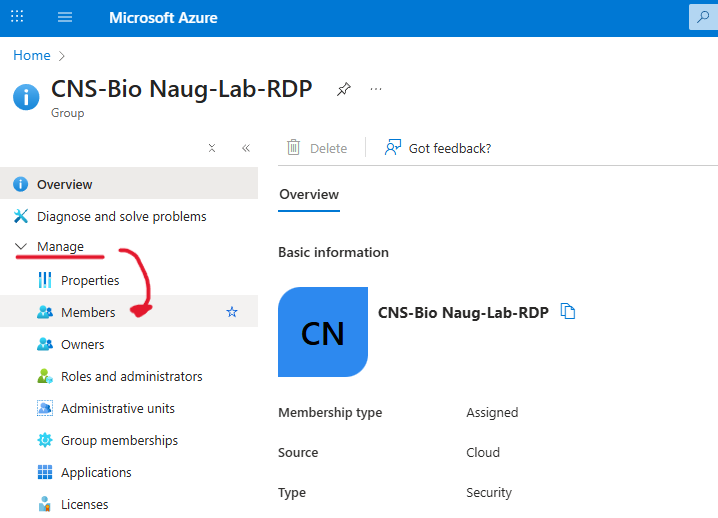Click the Home breadcrumb link
Viewport: 718px width, 518px height.
[x=31, y=56]
